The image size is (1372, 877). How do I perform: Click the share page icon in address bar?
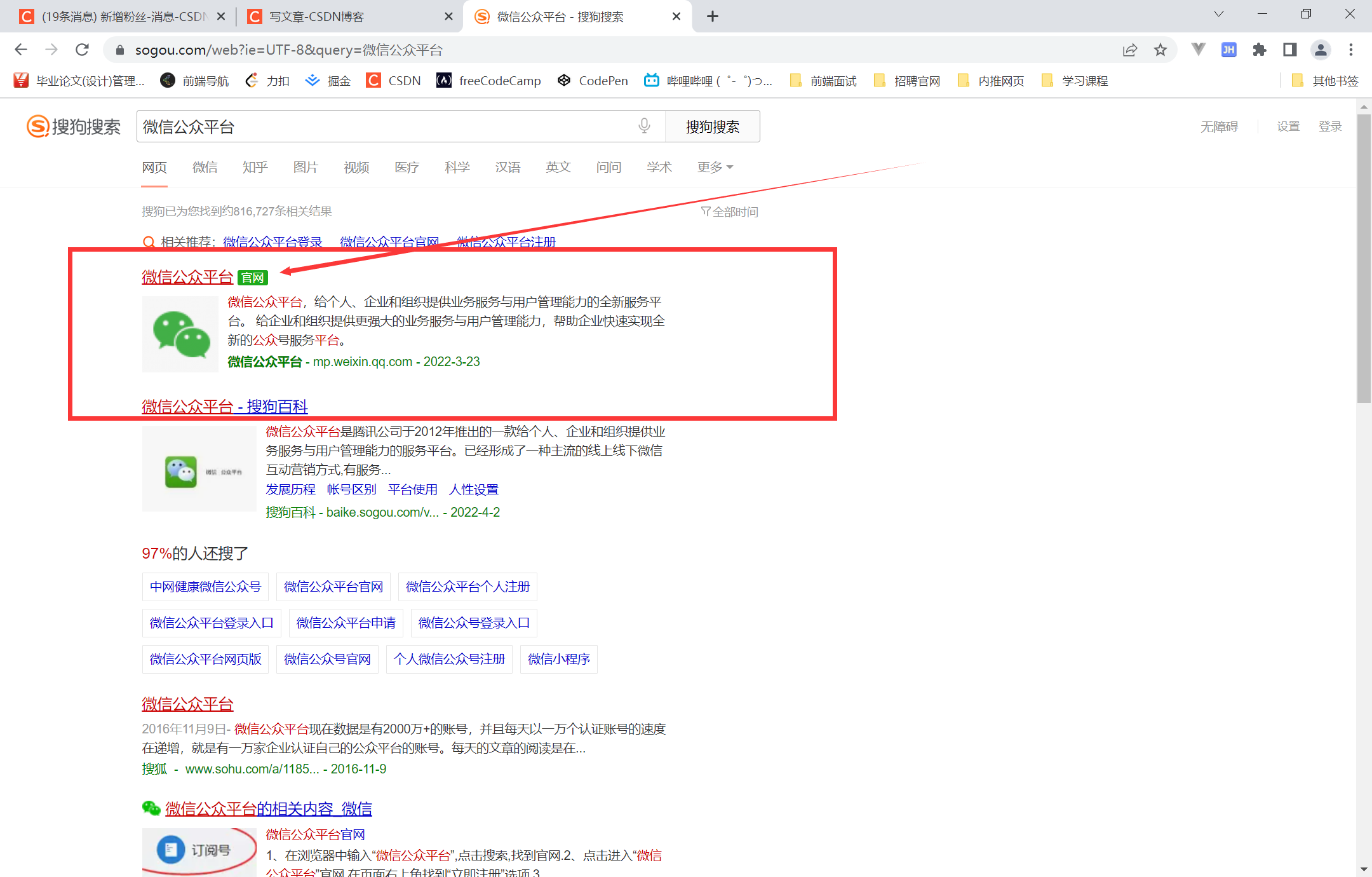pos(1129,50)
